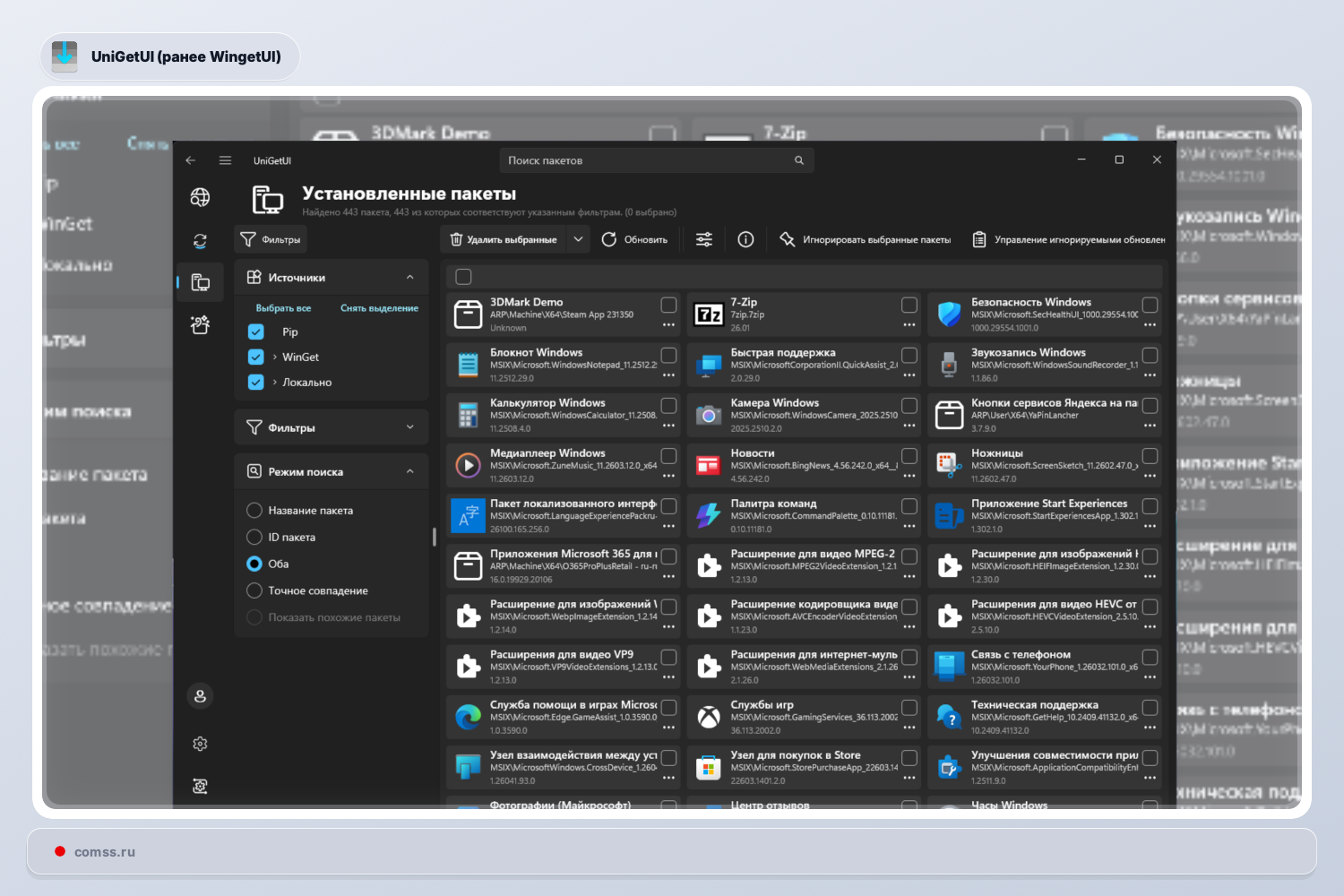Click the 'Обновить' refresh button

(x=634, y=239)
